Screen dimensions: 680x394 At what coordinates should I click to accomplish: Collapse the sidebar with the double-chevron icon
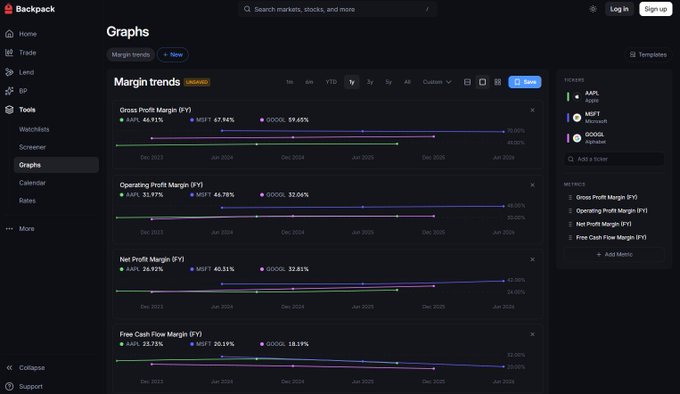click(x=9, y=368)
